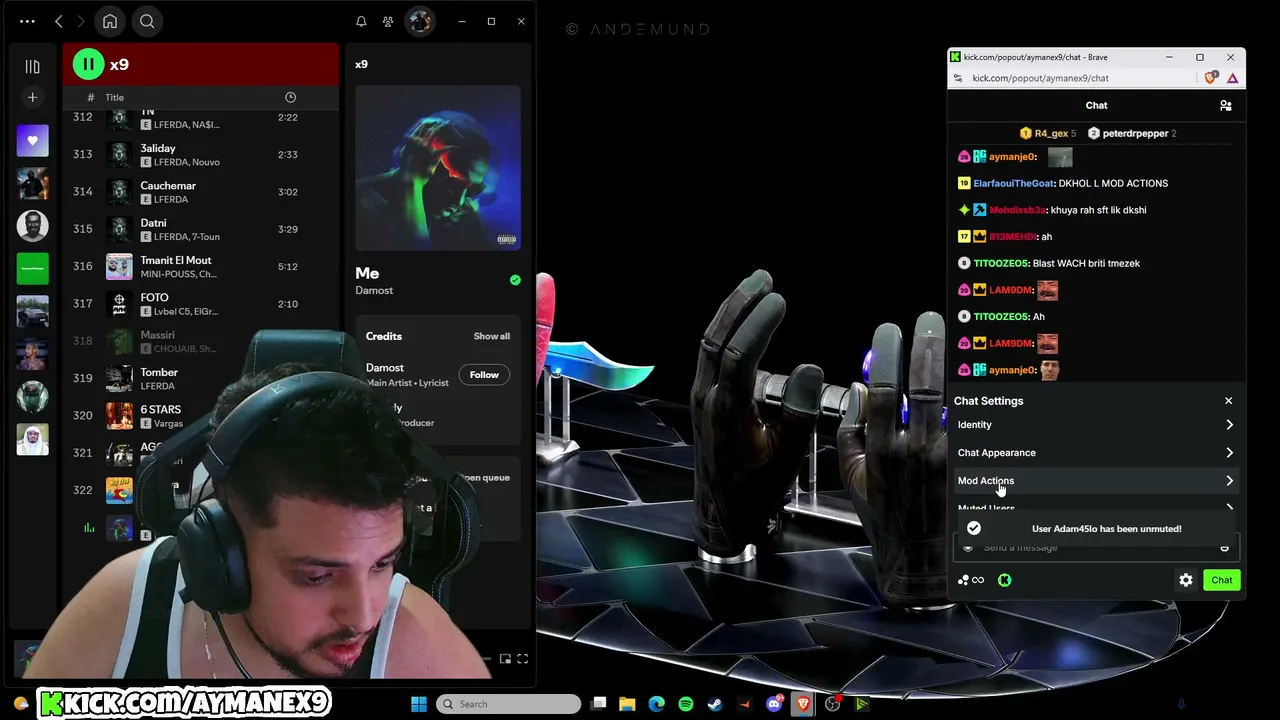Open artist Damost under the song title
This screenshot has height=720, width=1280.
374,291
